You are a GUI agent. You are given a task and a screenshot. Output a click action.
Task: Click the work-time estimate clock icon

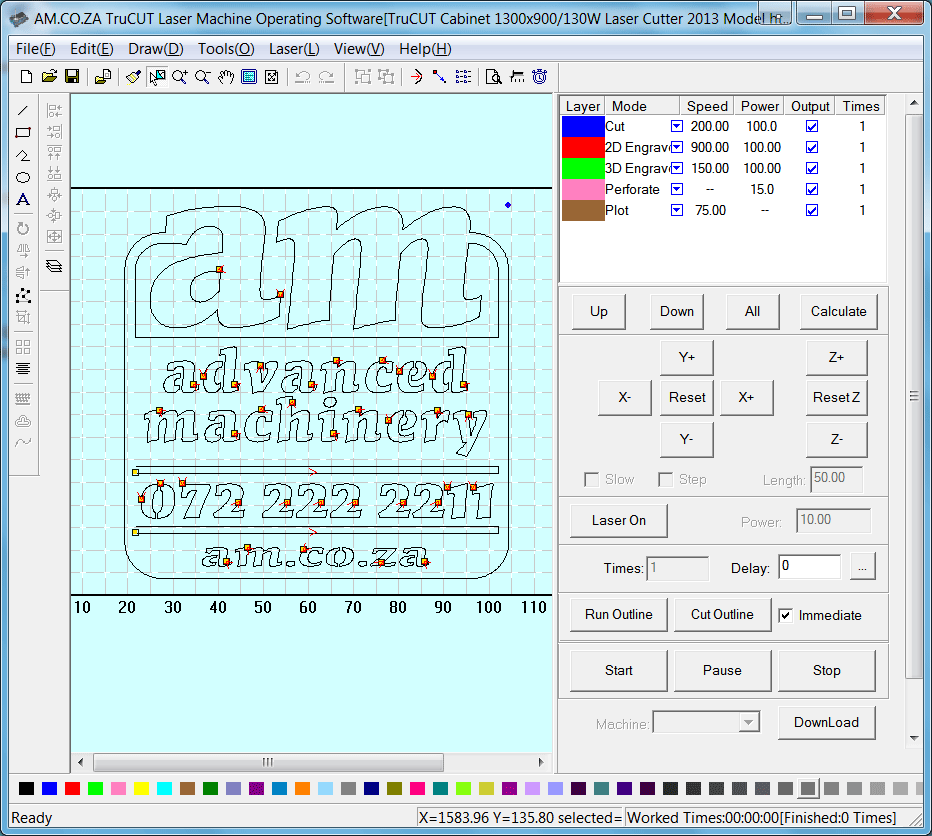pyautogui.click(x=538, y=77)
